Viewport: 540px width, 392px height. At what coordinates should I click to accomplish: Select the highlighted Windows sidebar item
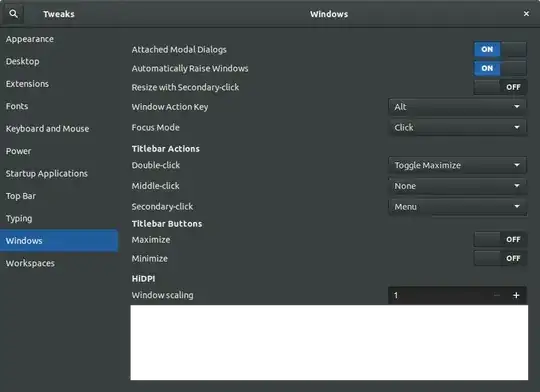[59, 240]
